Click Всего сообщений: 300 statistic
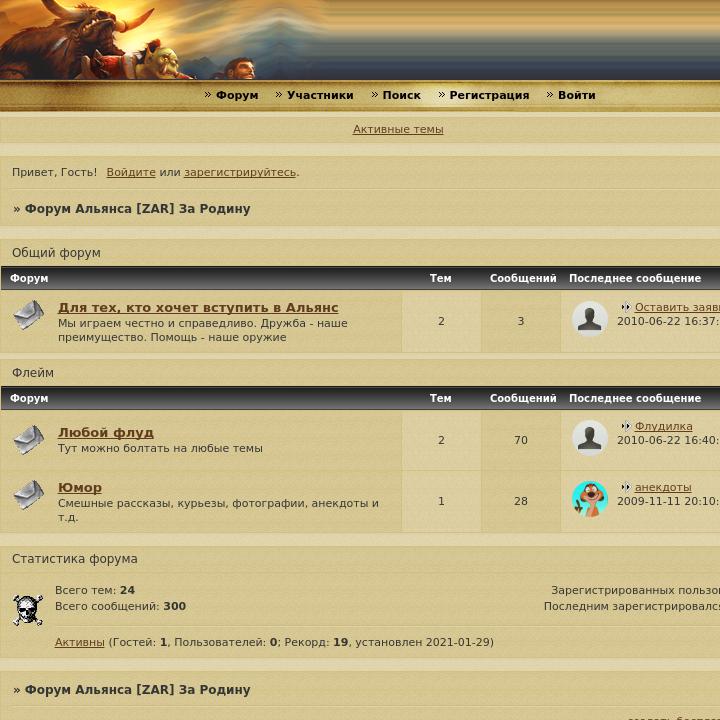Viewport: 720px width, 720px height. pyautogui.click(x=120, y=606)
